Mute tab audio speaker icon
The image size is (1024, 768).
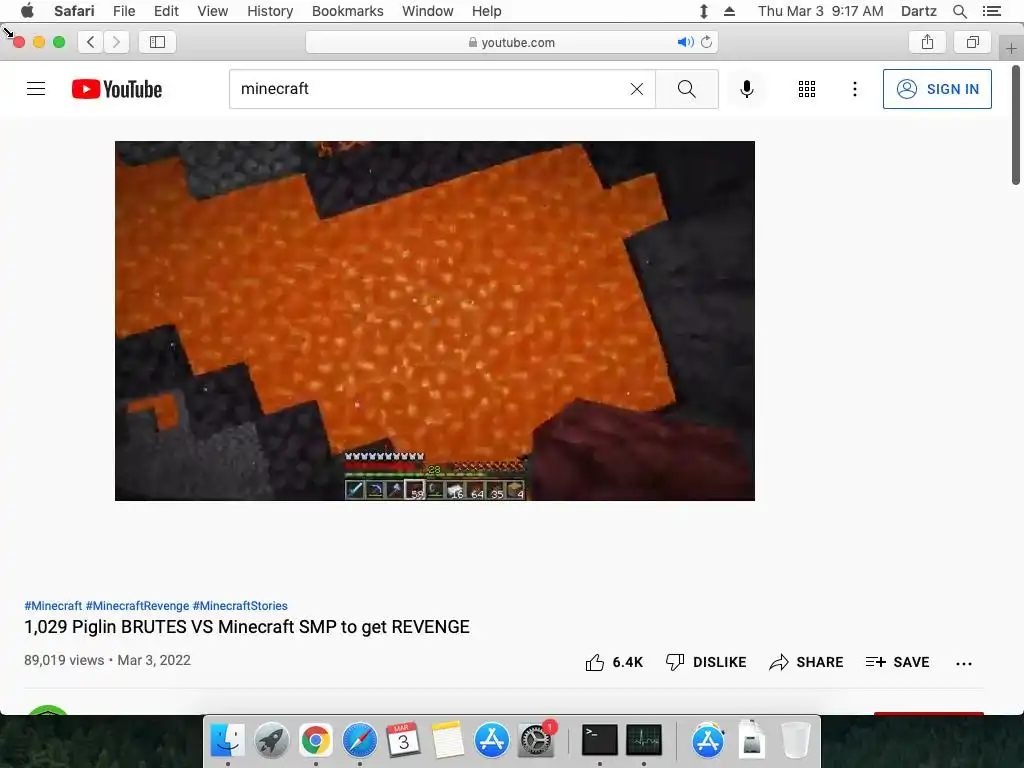point(684,42)
